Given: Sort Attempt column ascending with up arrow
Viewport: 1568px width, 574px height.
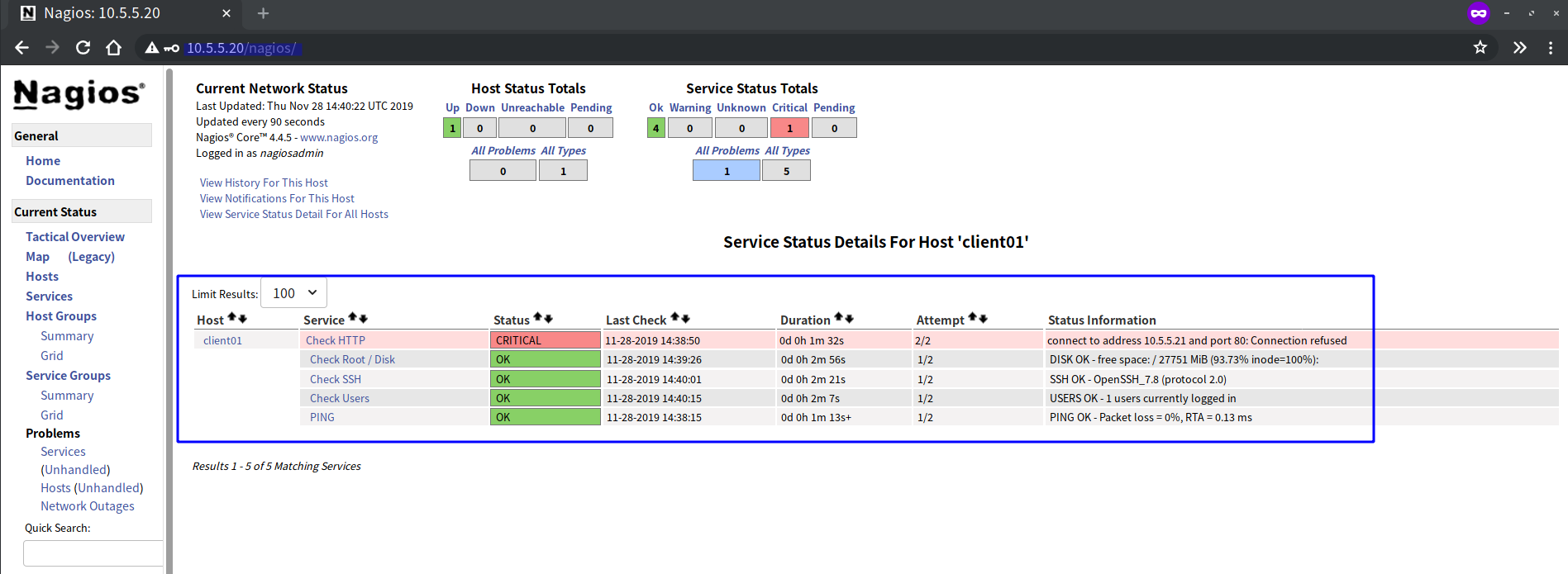Looking at the screenshot, I should (973, 318).
